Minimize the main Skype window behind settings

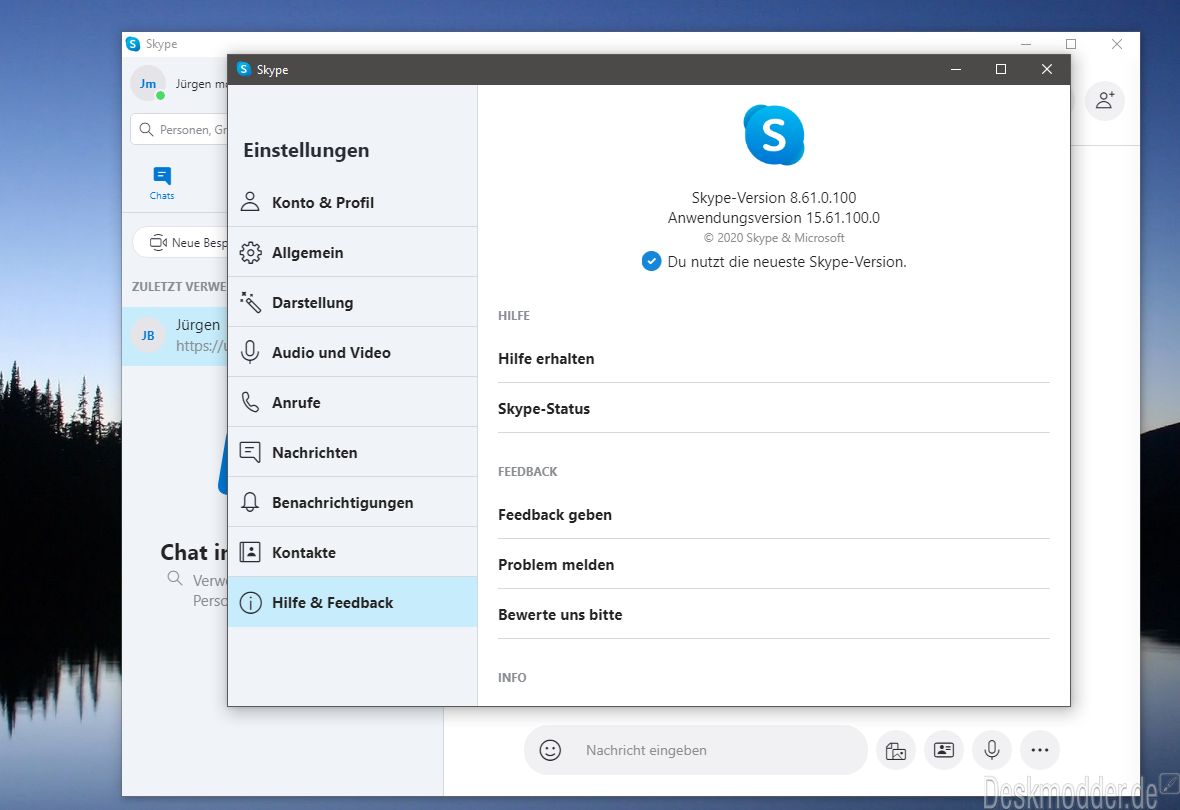coord(1026,44)
